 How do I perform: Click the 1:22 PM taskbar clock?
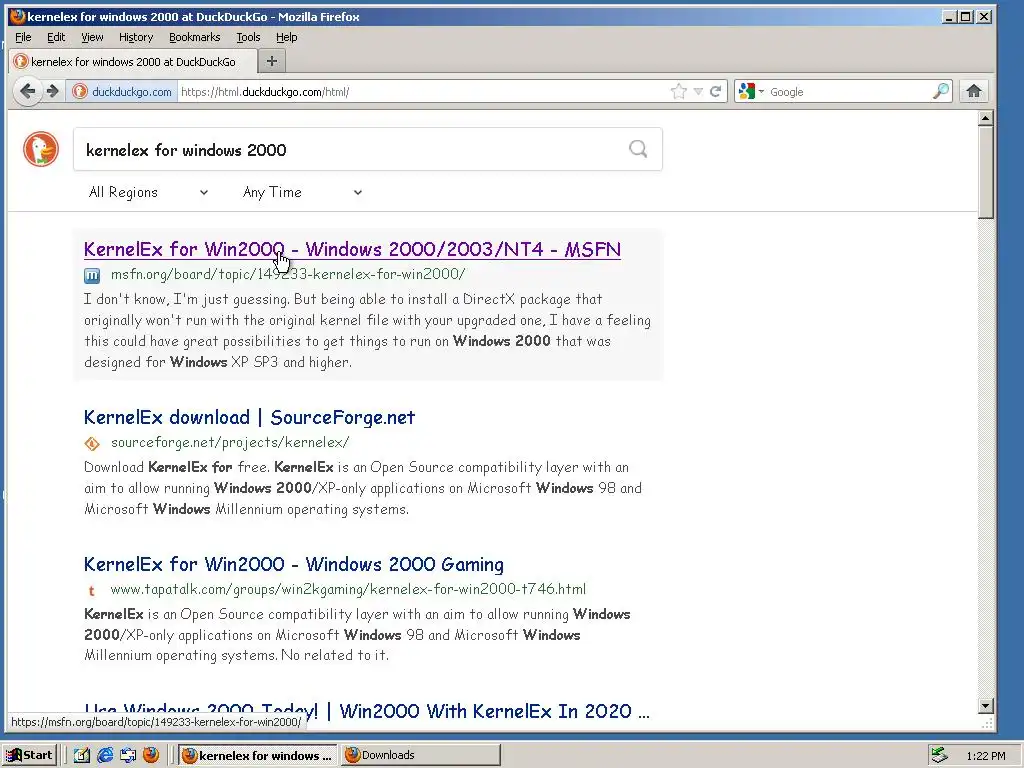pos(985,756)
